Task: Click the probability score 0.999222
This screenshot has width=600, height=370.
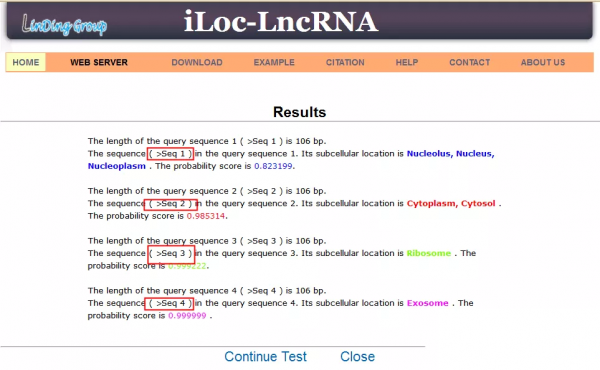Action: pos(187,266)
